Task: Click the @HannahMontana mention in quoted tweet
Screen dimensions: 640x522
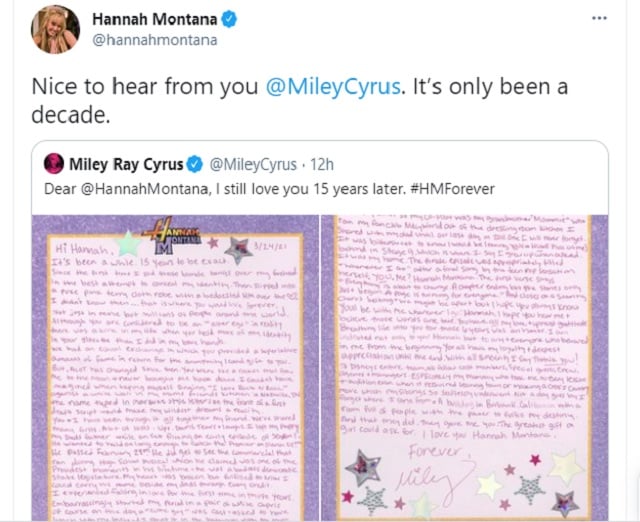Action: [144, 189]
